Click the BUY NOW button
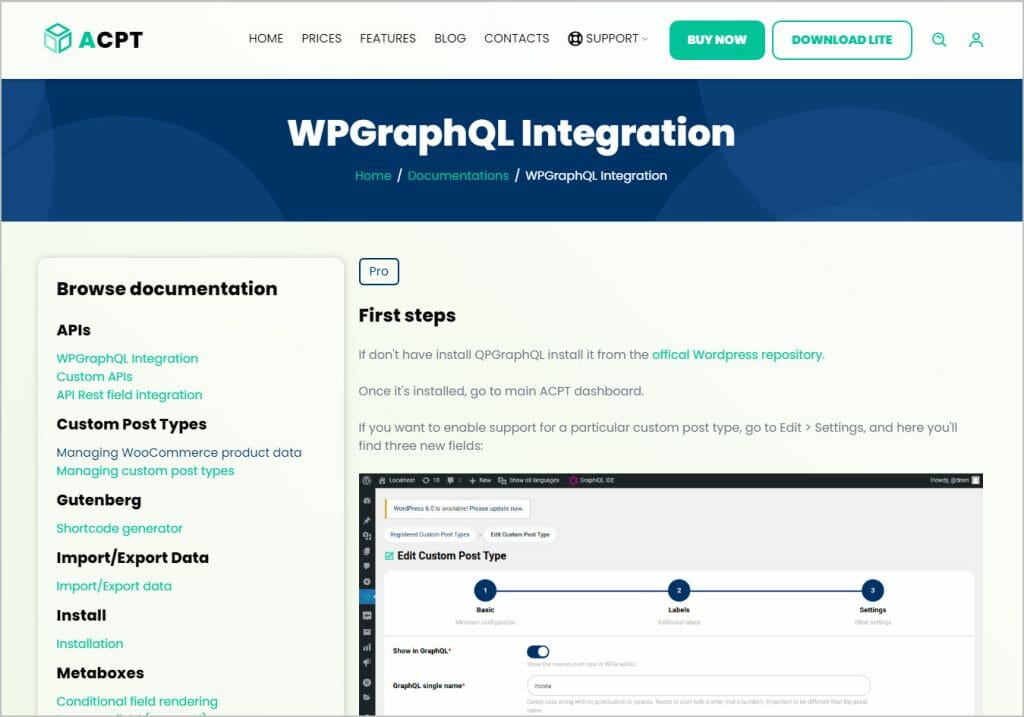1024x717 pixels. 716,39
